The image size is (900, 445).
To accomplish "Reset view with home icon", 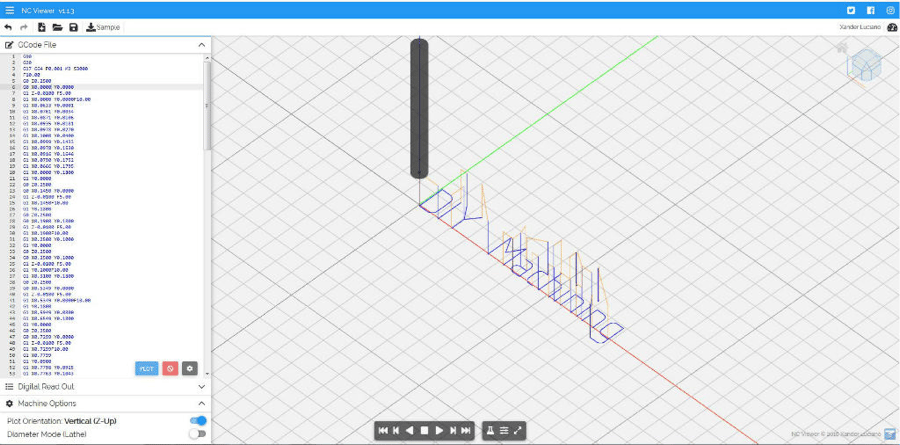I will (842, 48).
